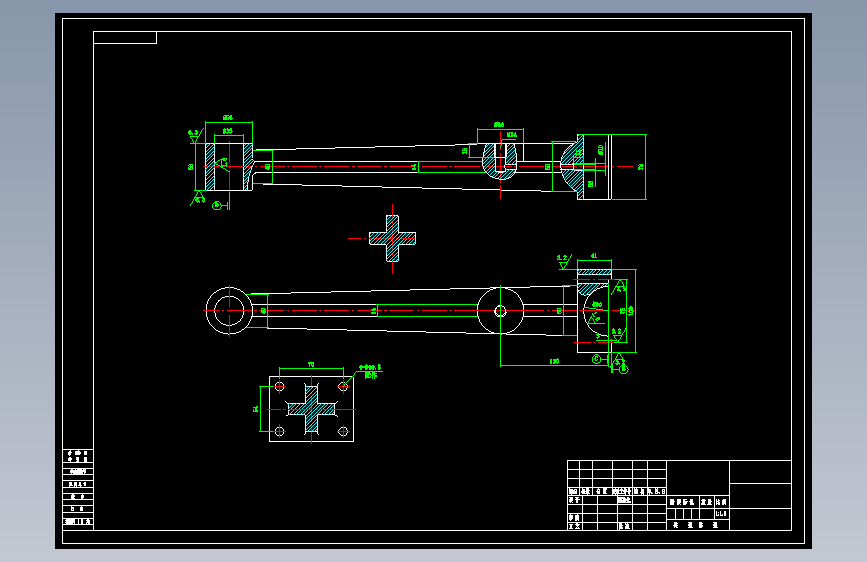Click the hole leader note right of the plate
The image size is (867, 562).
[370, 371]
